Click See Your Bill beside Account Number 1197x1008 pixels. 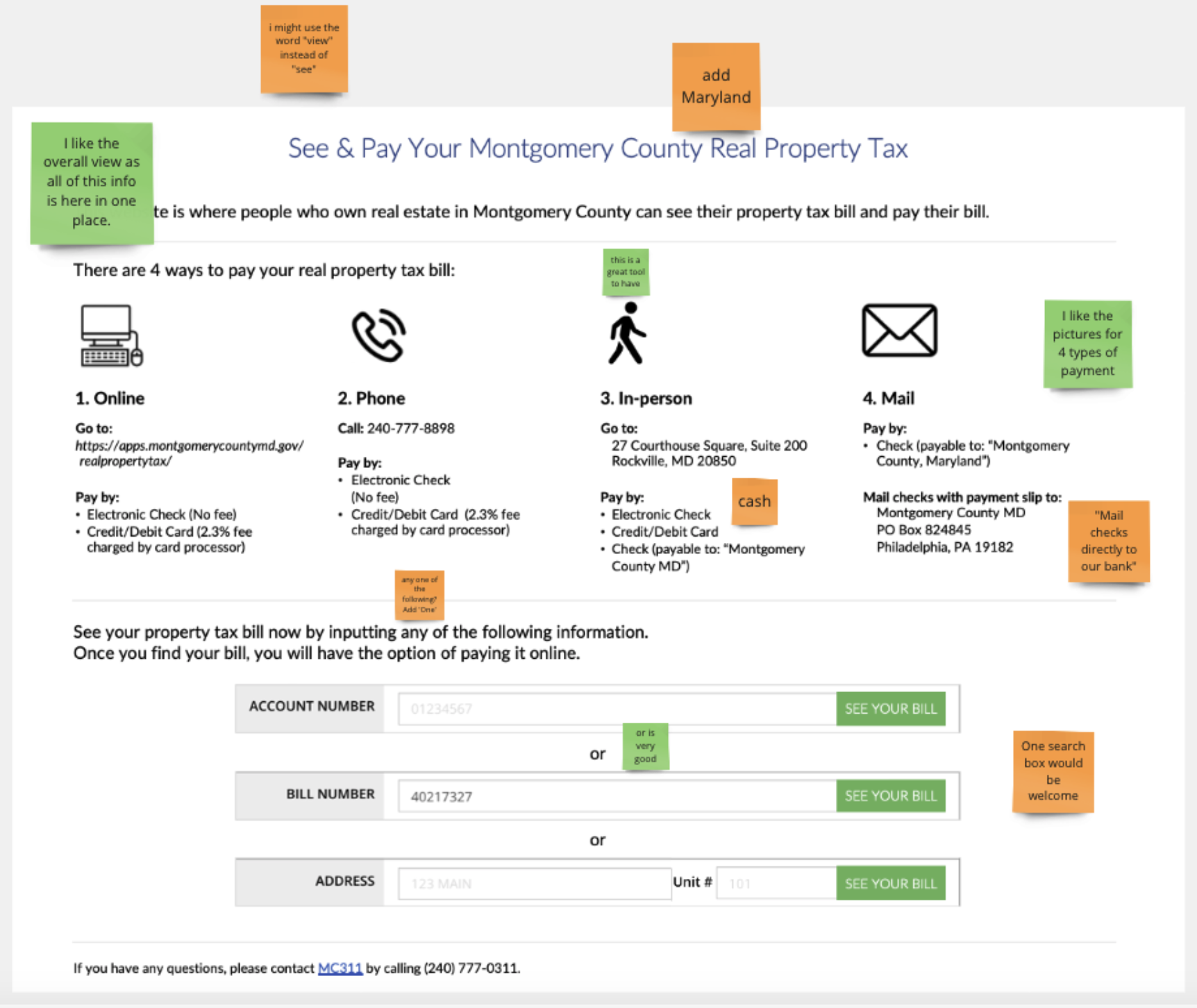tap(891, 709)
